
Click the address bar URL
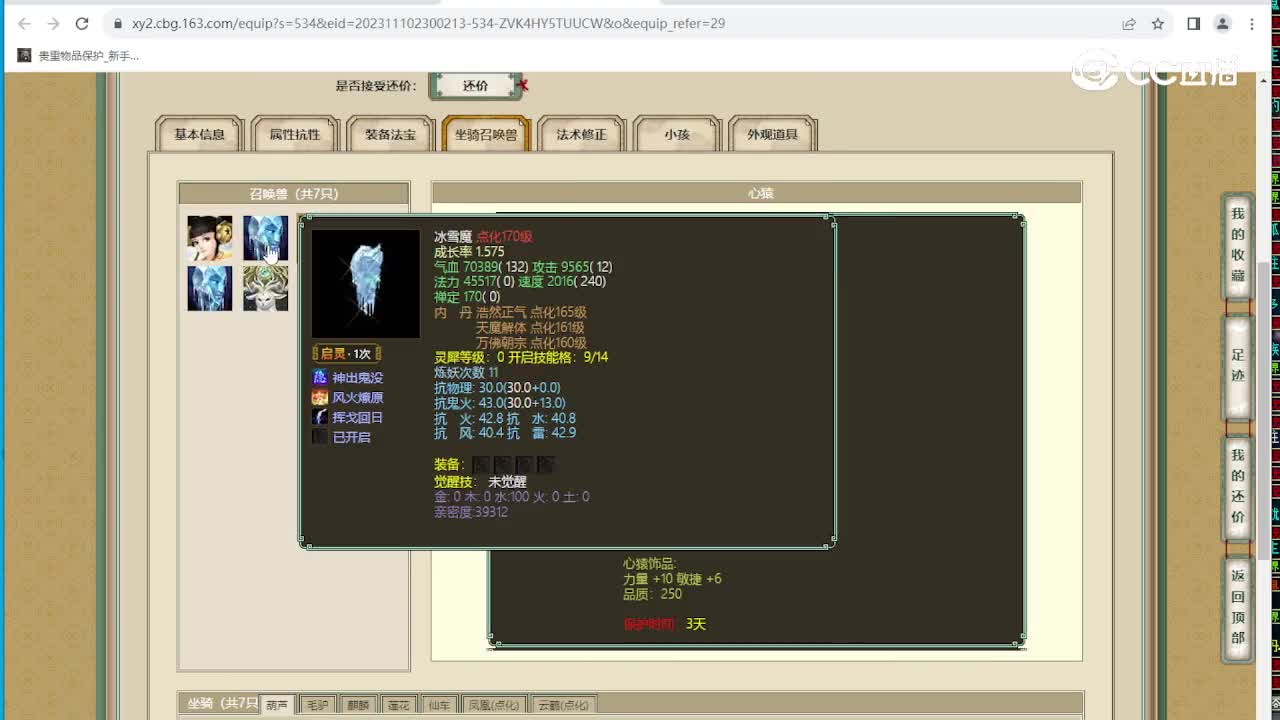(428, 23)
